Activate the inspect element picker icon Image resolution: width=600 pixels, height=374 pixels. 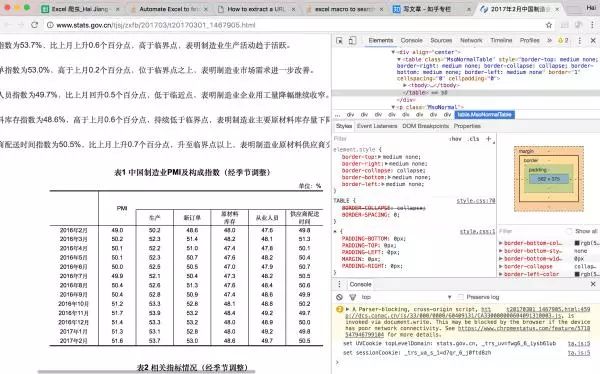pyautogui.click(x=339, y=41)
